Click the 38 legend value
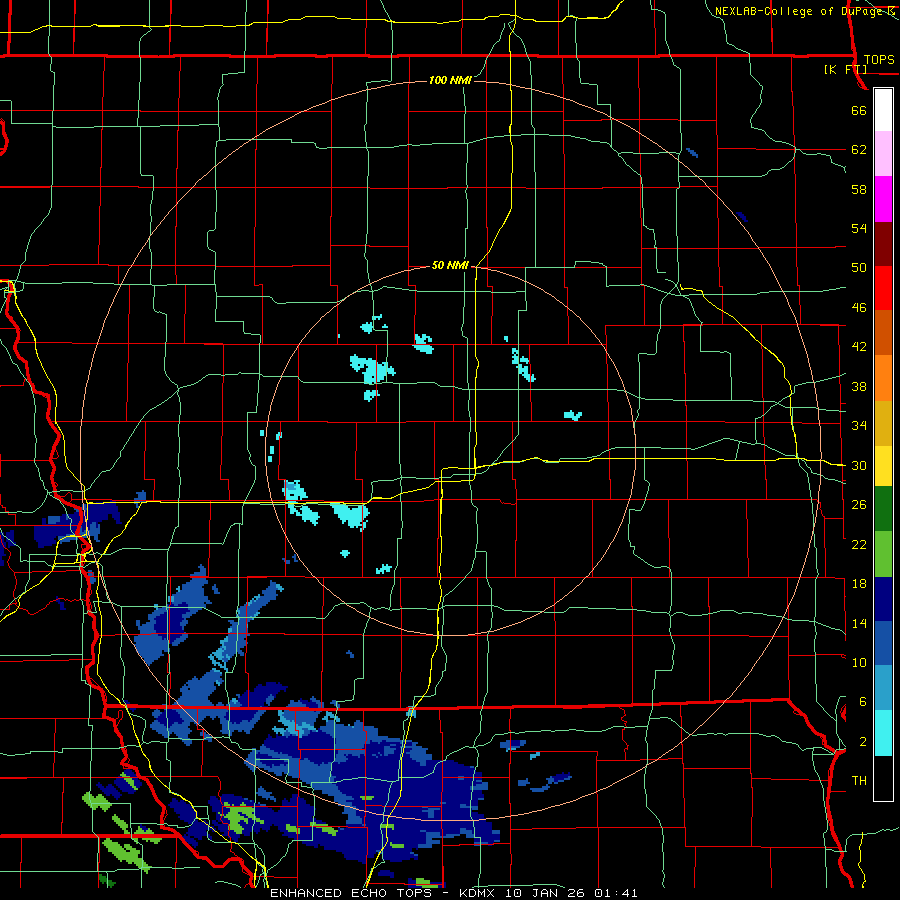The width and height of the screenshot is (900, 900). [x=859, y=387]
